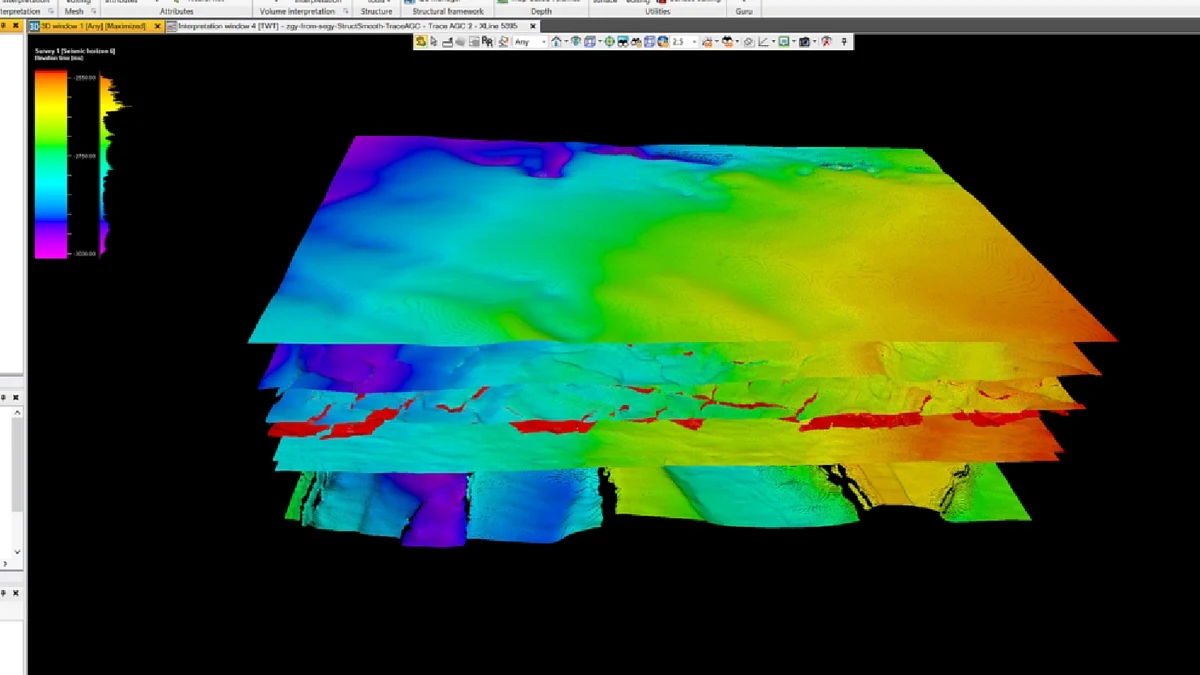Screen dimensions: 1200x675
Task: Open the camera snapshot dropdown arrow
Action: pos(816,42)
